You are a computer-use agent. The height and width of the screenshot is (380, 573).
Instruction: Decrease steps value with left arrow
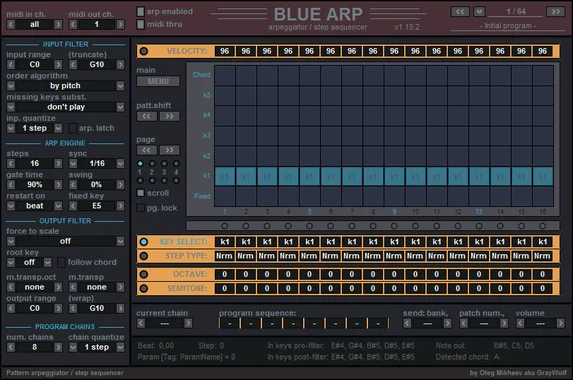click(11, 163)
